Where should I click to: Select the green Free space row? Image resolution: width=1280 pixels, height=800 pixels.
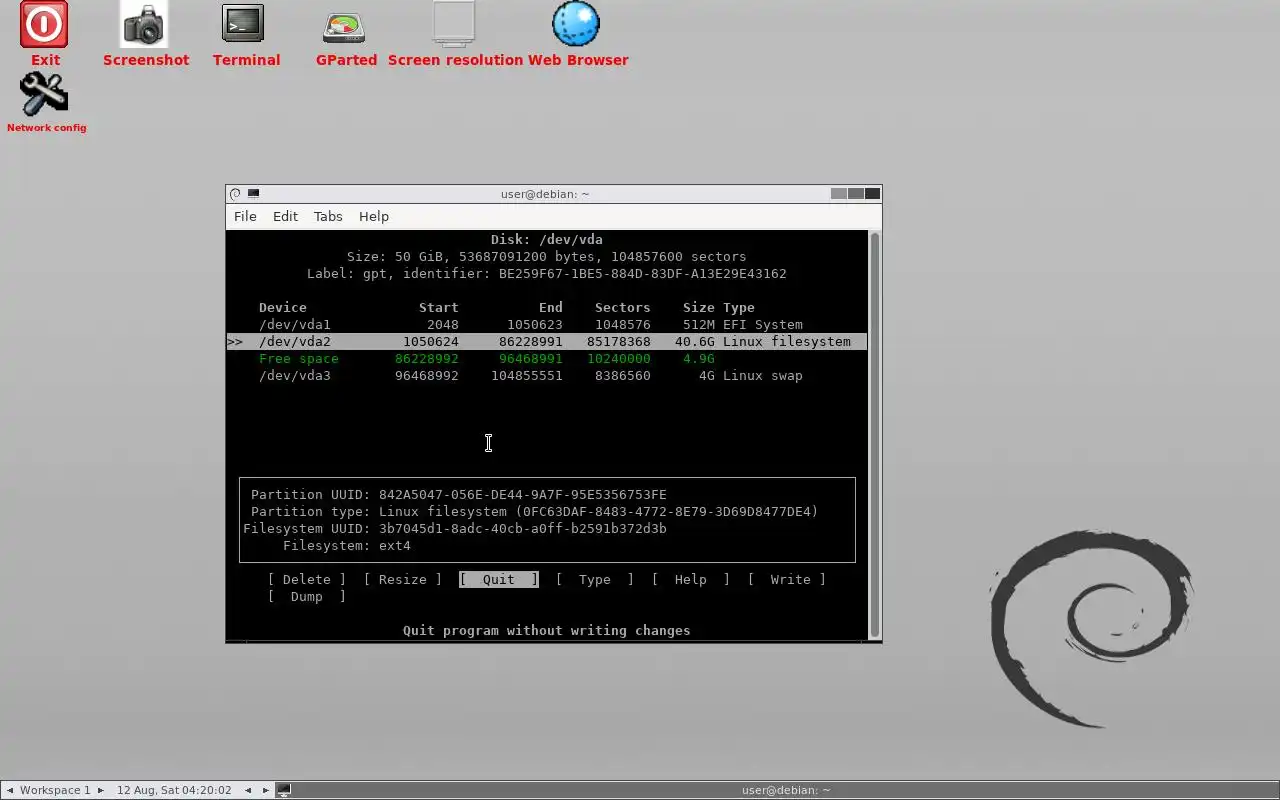click(x=547, y=359)
